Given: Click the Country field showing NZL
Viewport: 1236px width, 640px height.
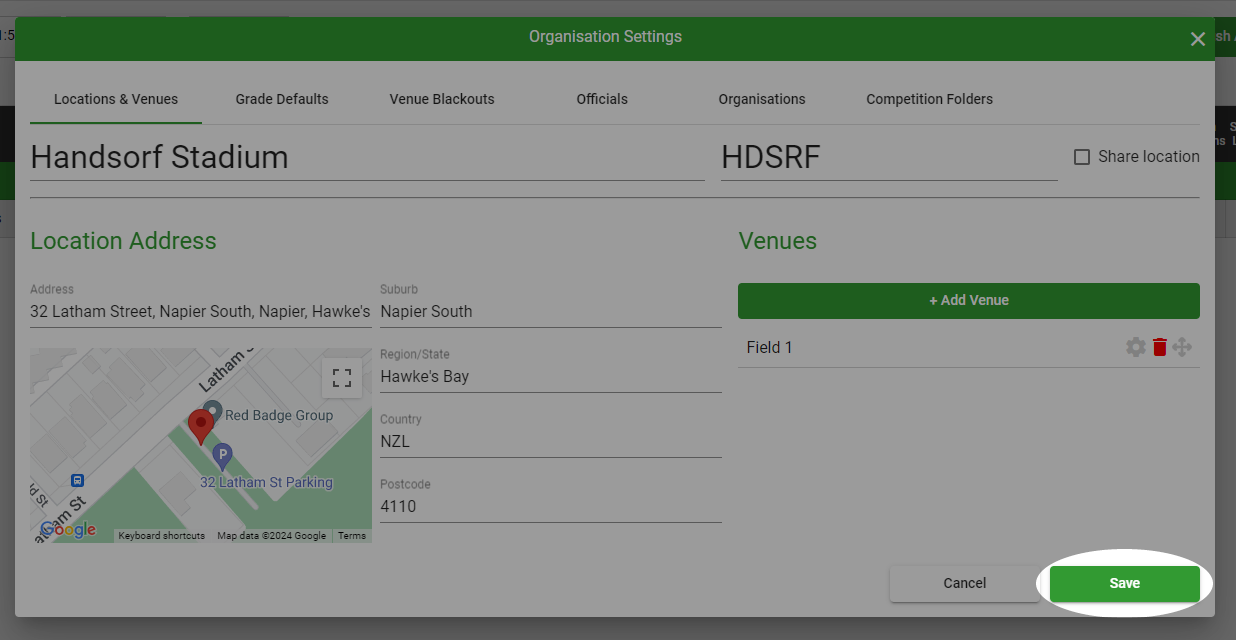Looking at the screenshot, I should (x=551, y=441).
